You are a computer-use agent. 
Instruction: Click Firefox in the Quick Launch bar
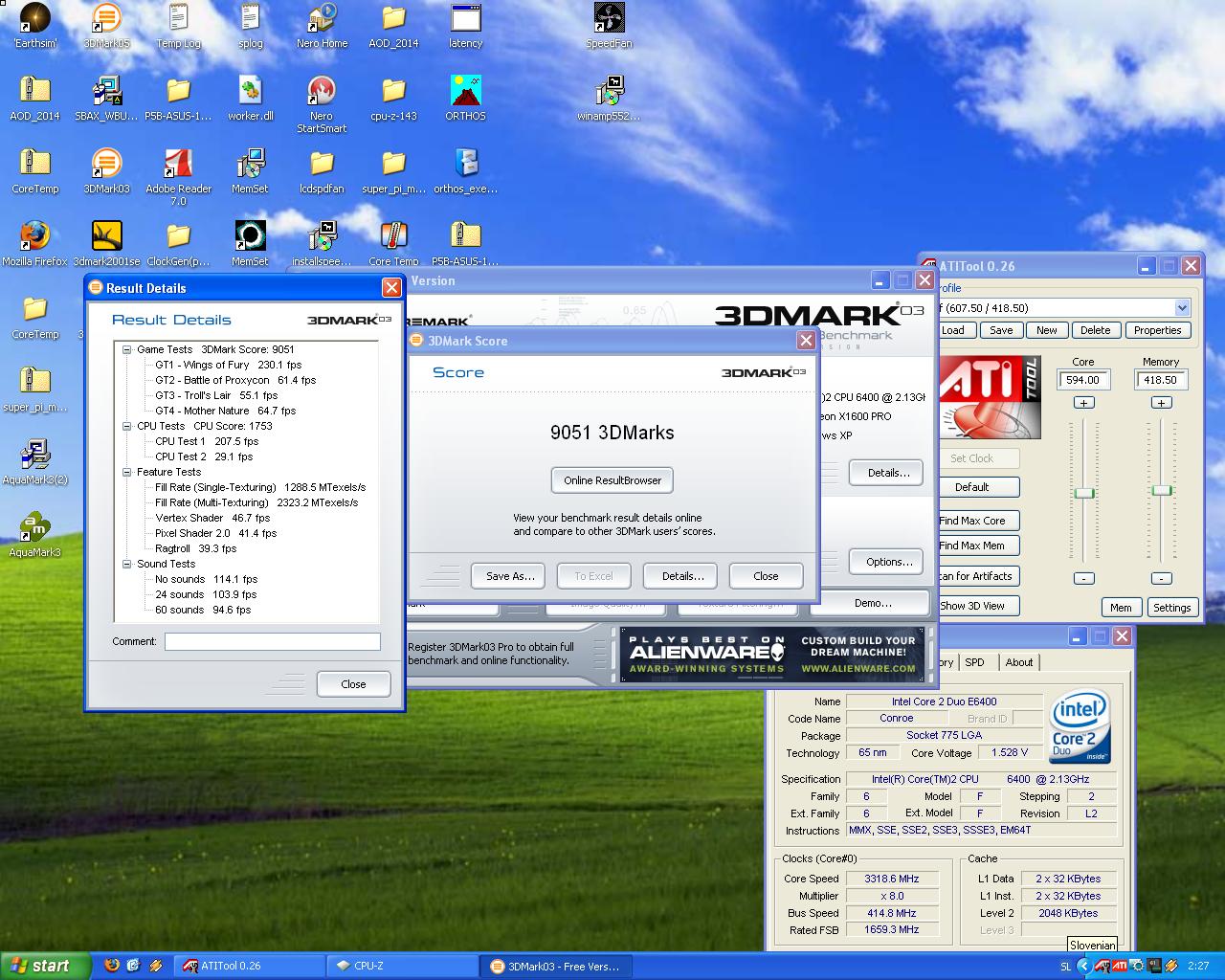click(x=110, y=966)
